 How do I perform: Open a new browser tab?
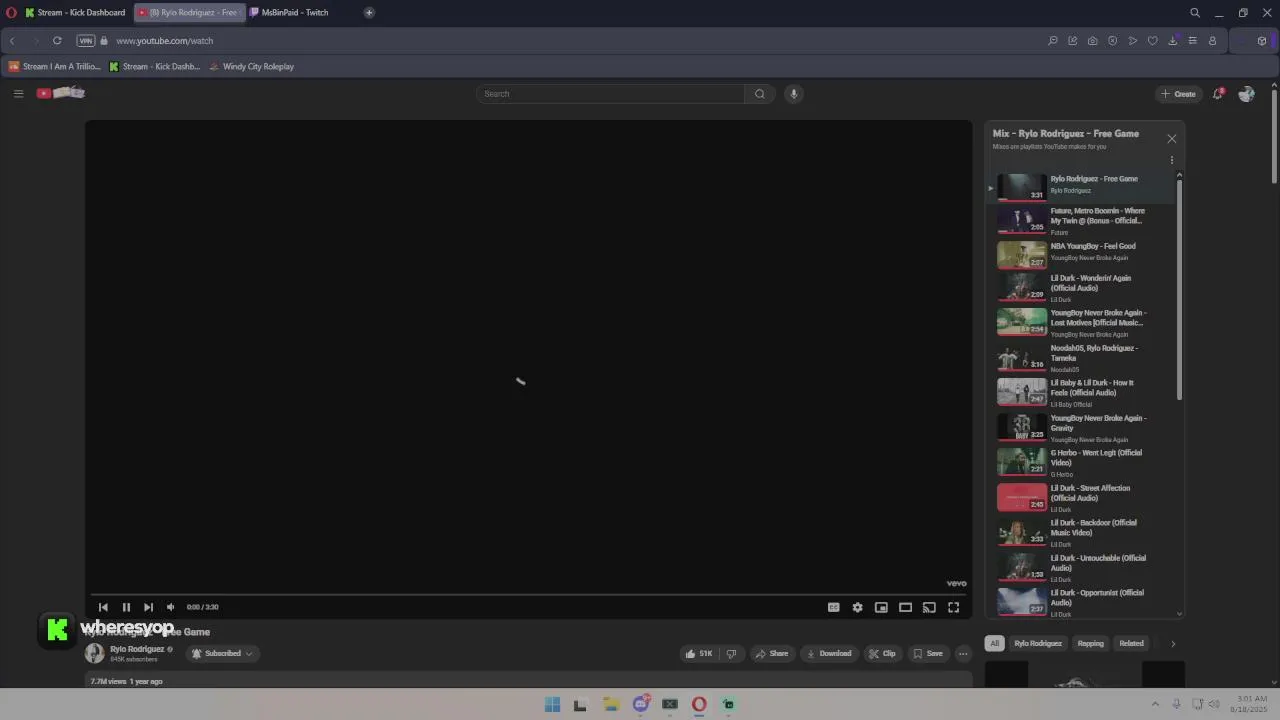[x=369, y=13]
